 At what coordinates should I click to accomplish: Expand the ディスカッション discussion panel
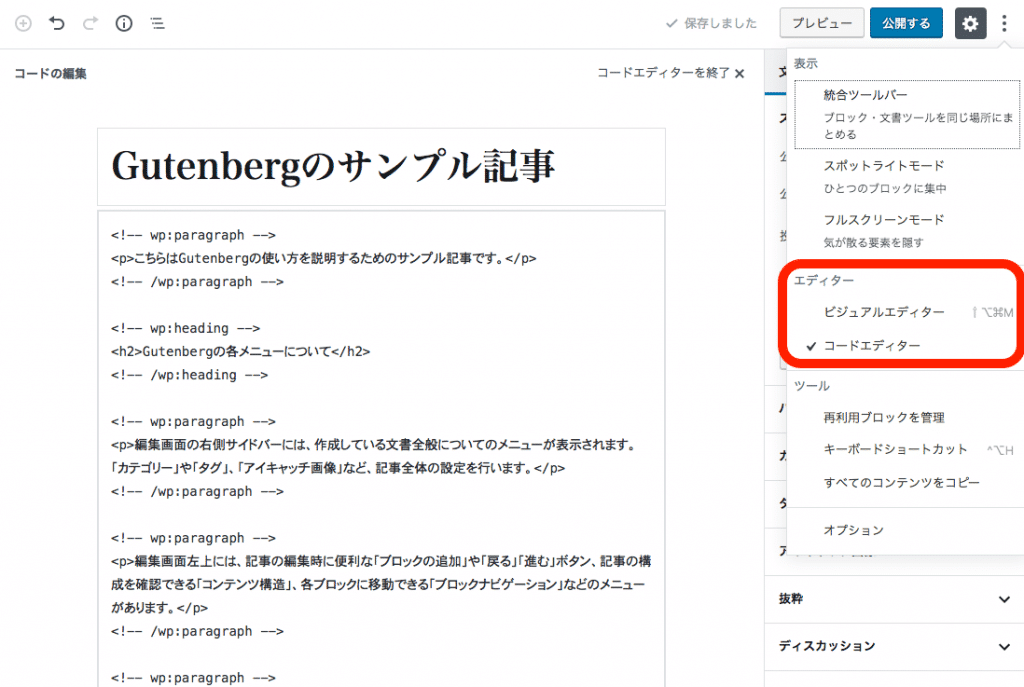point(894,647)
